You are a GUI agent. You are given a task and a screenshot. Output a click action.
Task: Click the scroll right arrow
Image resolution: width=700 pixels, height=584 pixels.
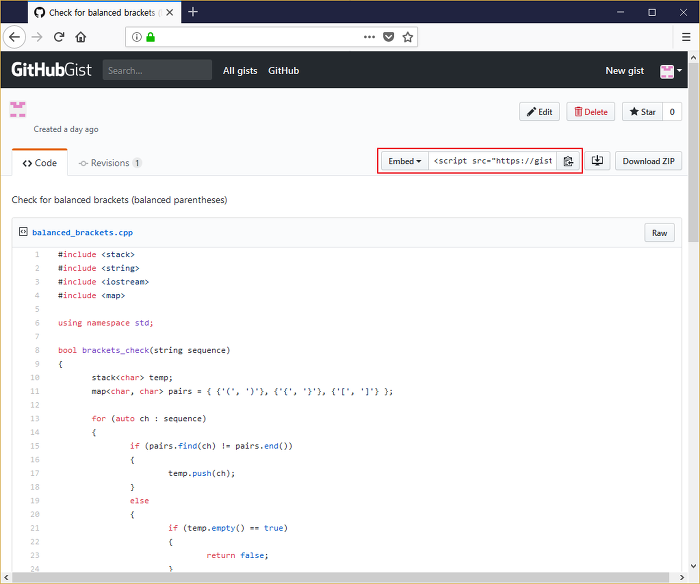coord(682,577)
